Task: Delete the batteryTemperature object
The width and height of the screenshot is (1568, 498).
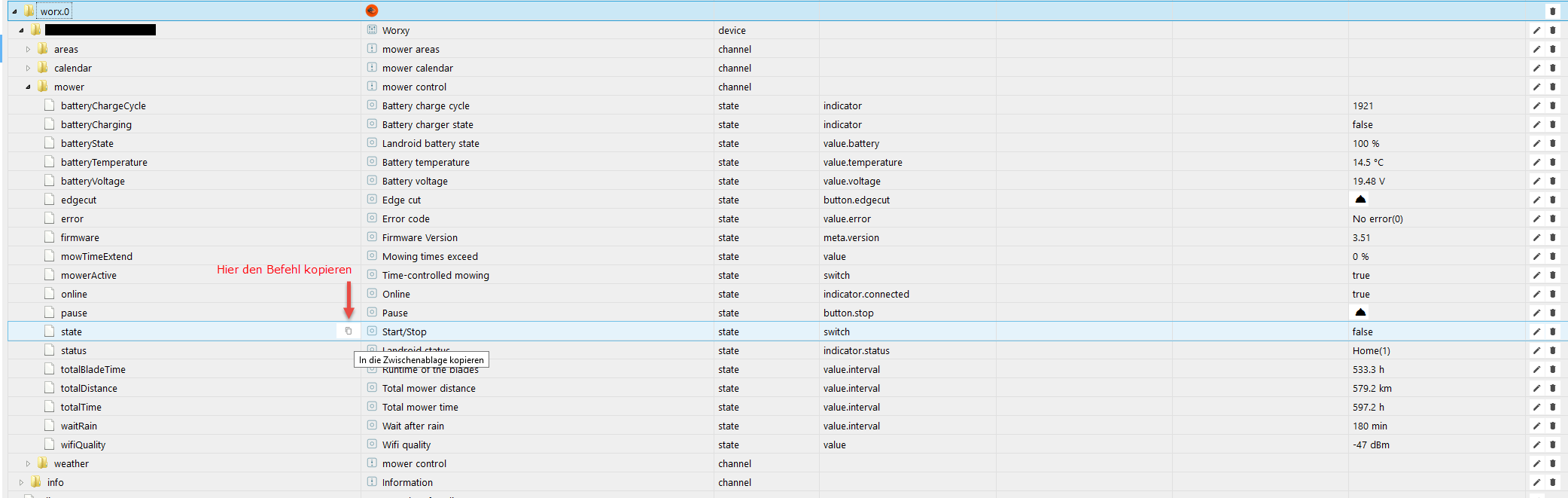Action: tap(1552, 162)
